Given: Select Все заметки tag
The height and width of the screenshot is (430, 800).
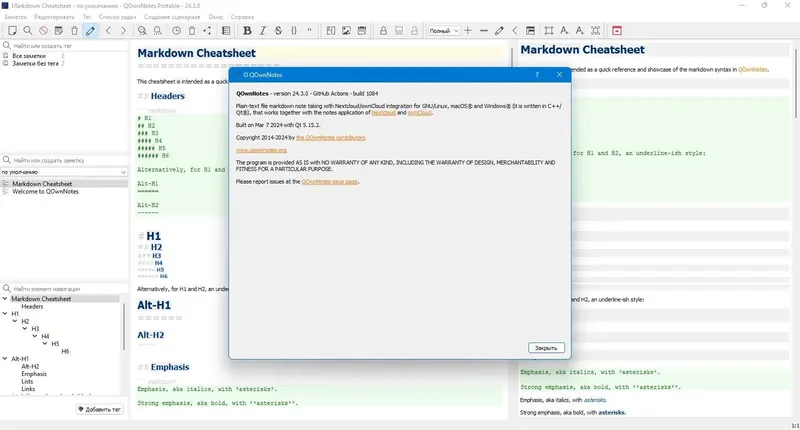Looking at the screenshot, I should [29, 56].
